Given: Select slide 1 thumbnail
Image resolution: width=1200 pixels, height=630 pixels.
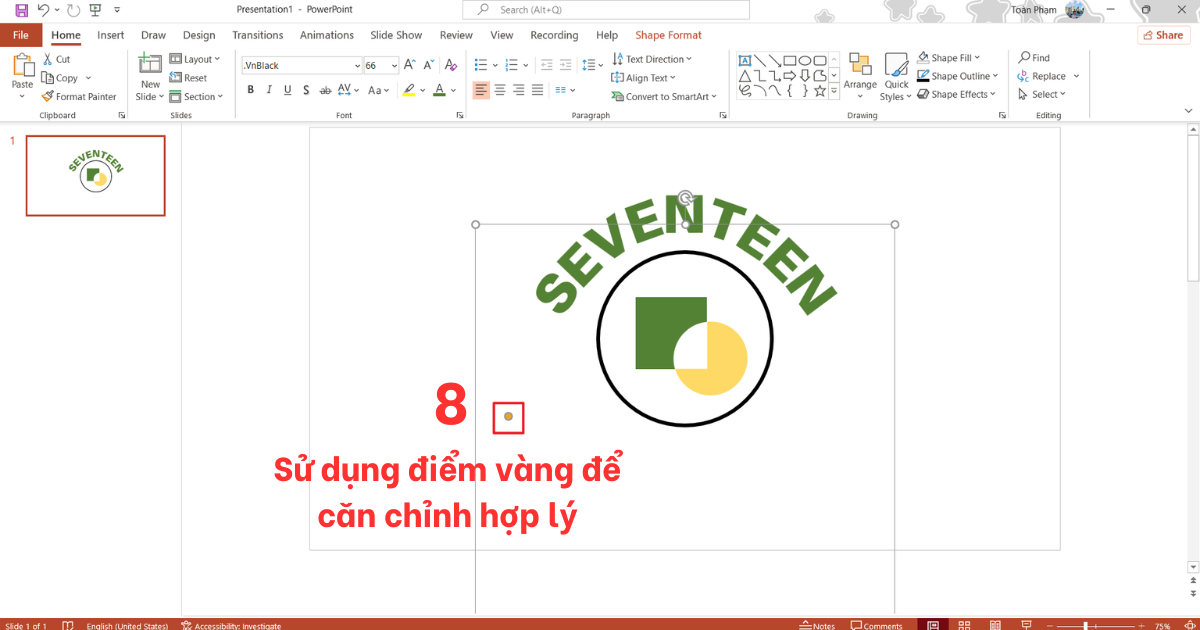Looking at the screenshot, I should click(95, 176).
